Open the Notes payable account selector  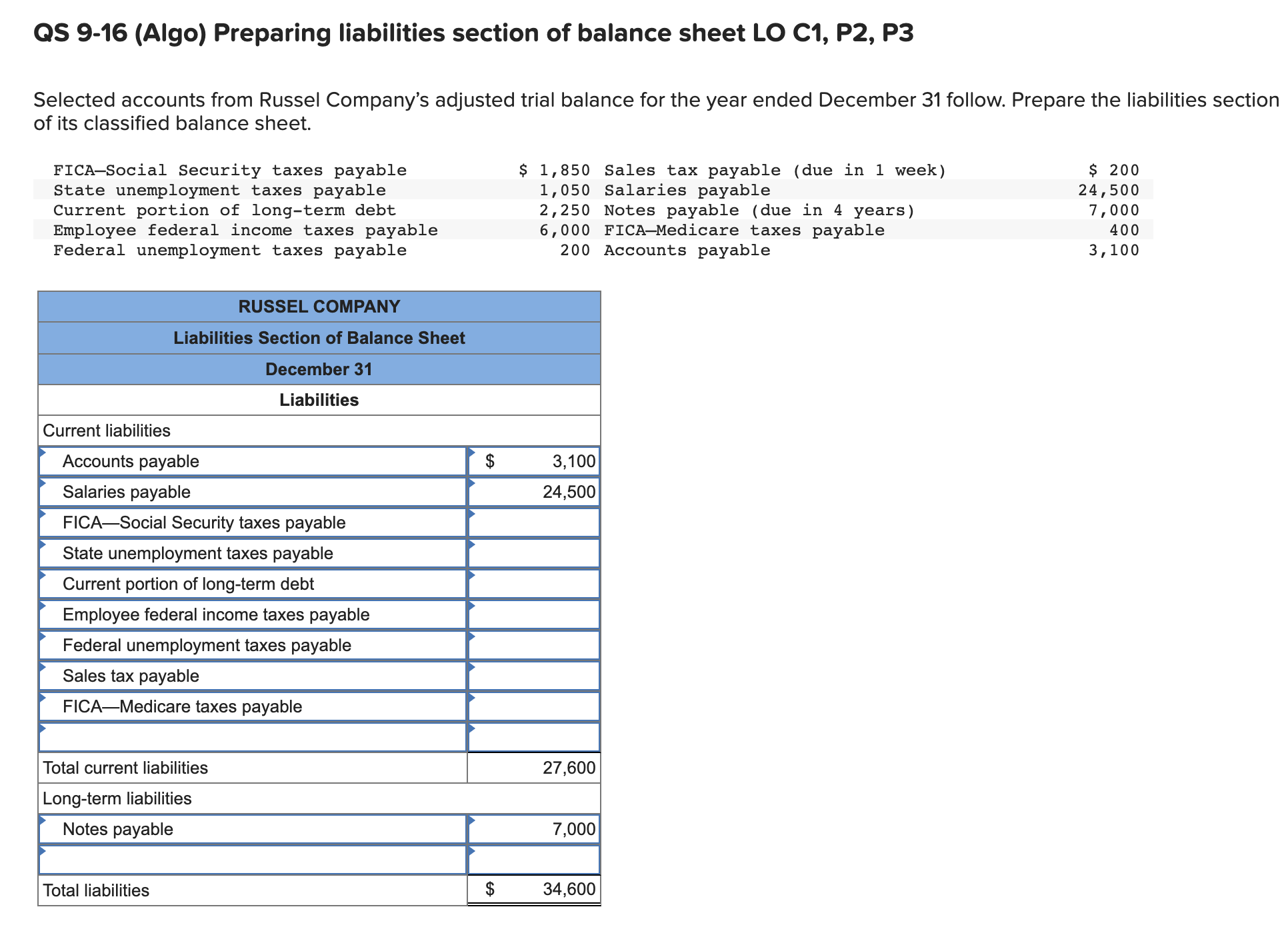coord(253,829)
